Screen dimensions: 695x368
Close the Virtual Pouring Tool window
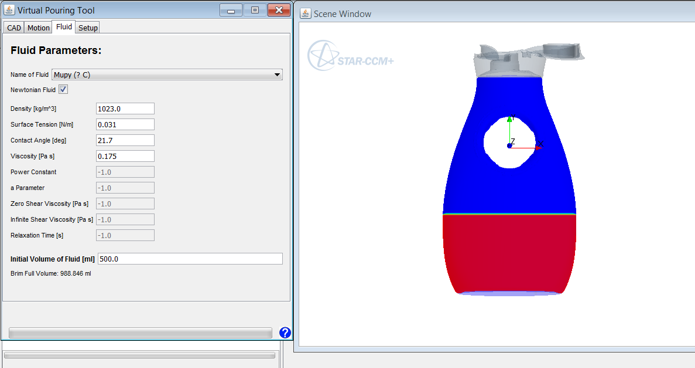(279, 10)
